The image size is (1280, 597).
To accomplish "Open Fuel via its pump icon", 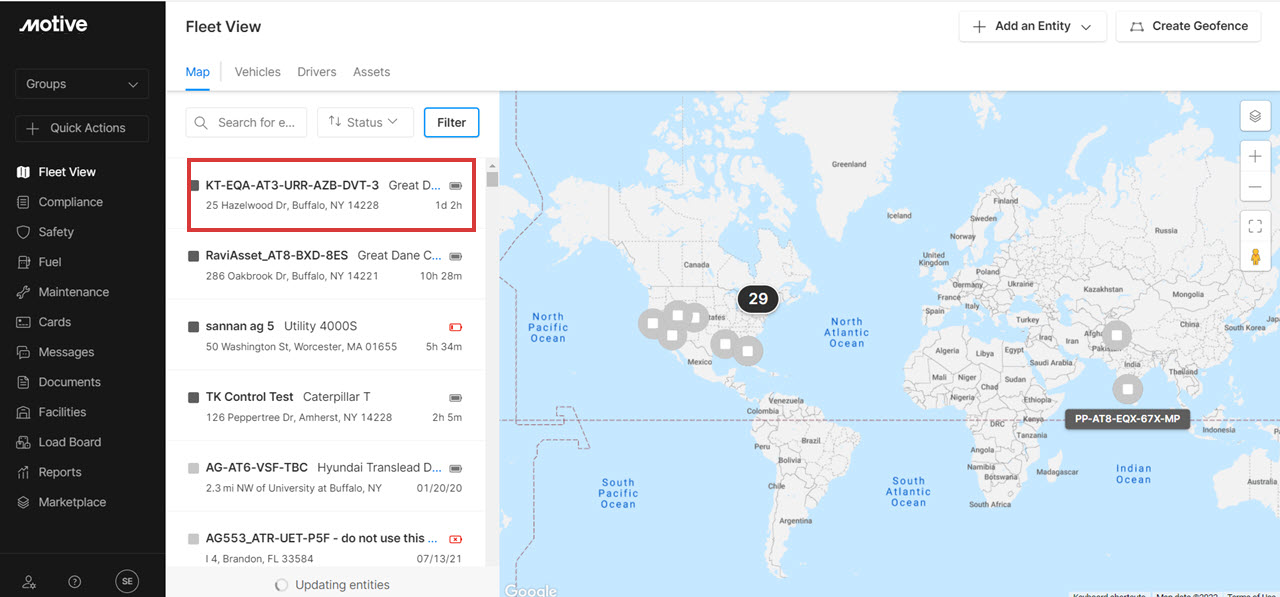I will tap(24, 262).
